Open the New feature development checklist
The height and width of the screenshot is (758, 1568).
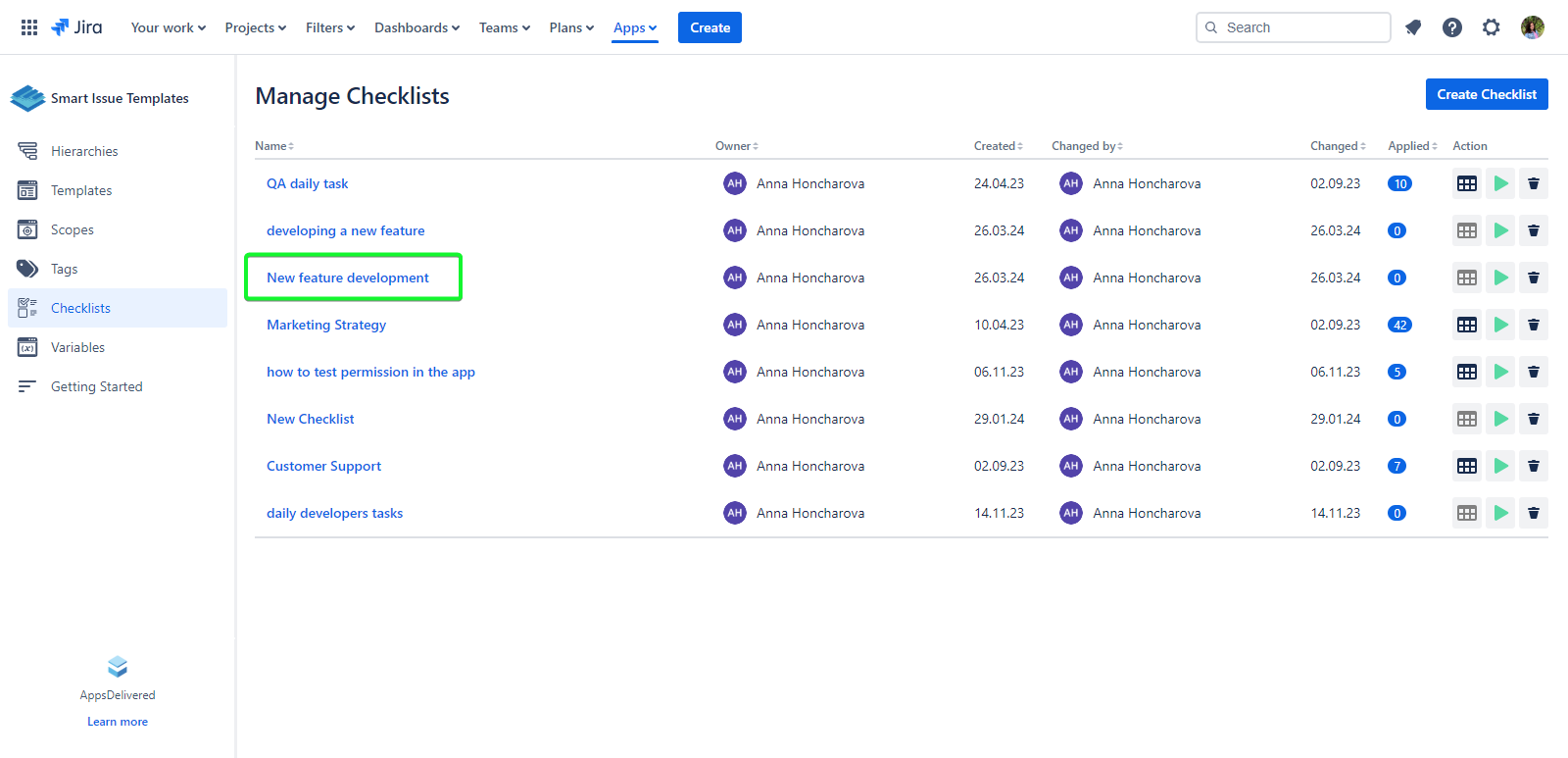coord(348,278)
